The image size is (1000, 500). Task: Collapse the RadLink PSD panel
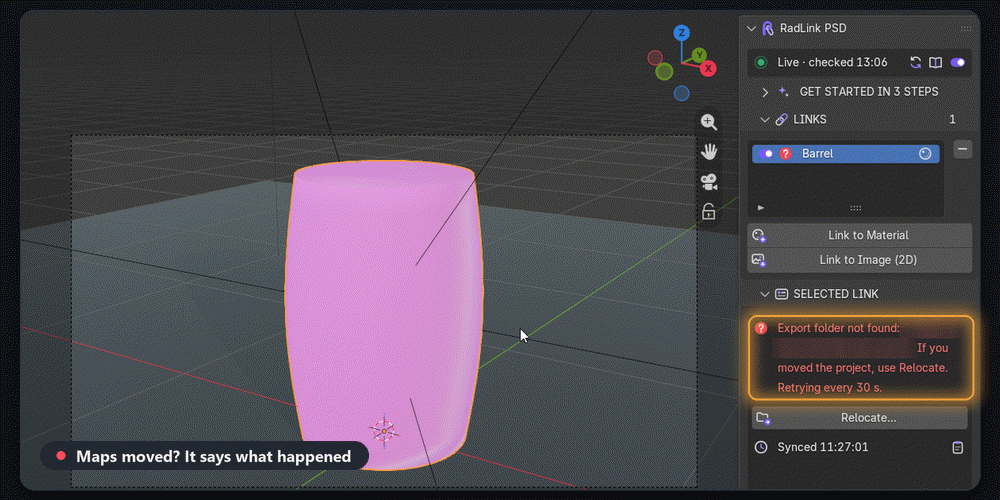pyautogui.click(x=751, y=29)
